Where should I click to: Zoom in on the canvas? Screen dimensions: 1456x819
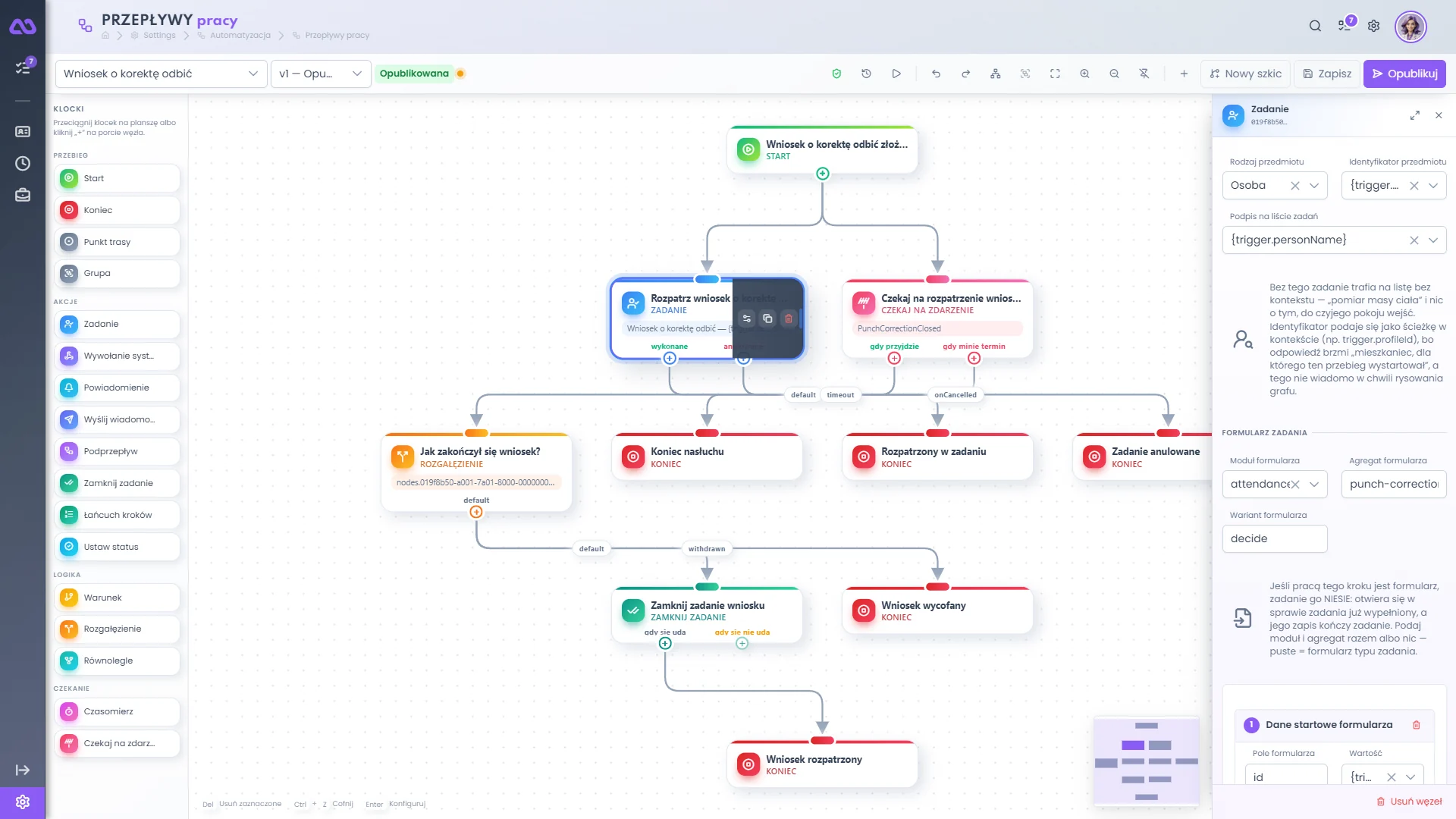1084,74
